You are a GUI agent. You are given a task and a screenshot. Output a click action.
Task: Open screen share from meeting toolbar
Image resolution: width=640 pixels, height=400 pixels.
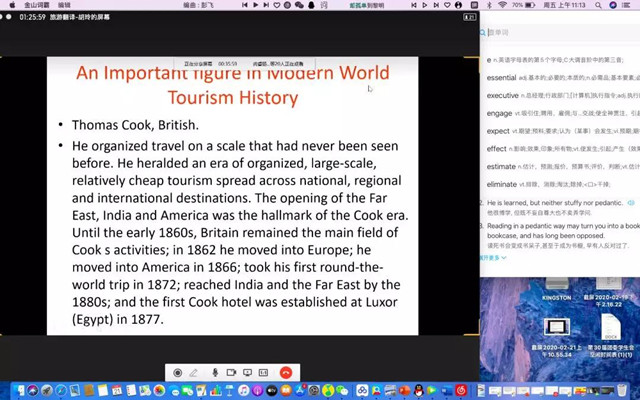click(247, 372)
